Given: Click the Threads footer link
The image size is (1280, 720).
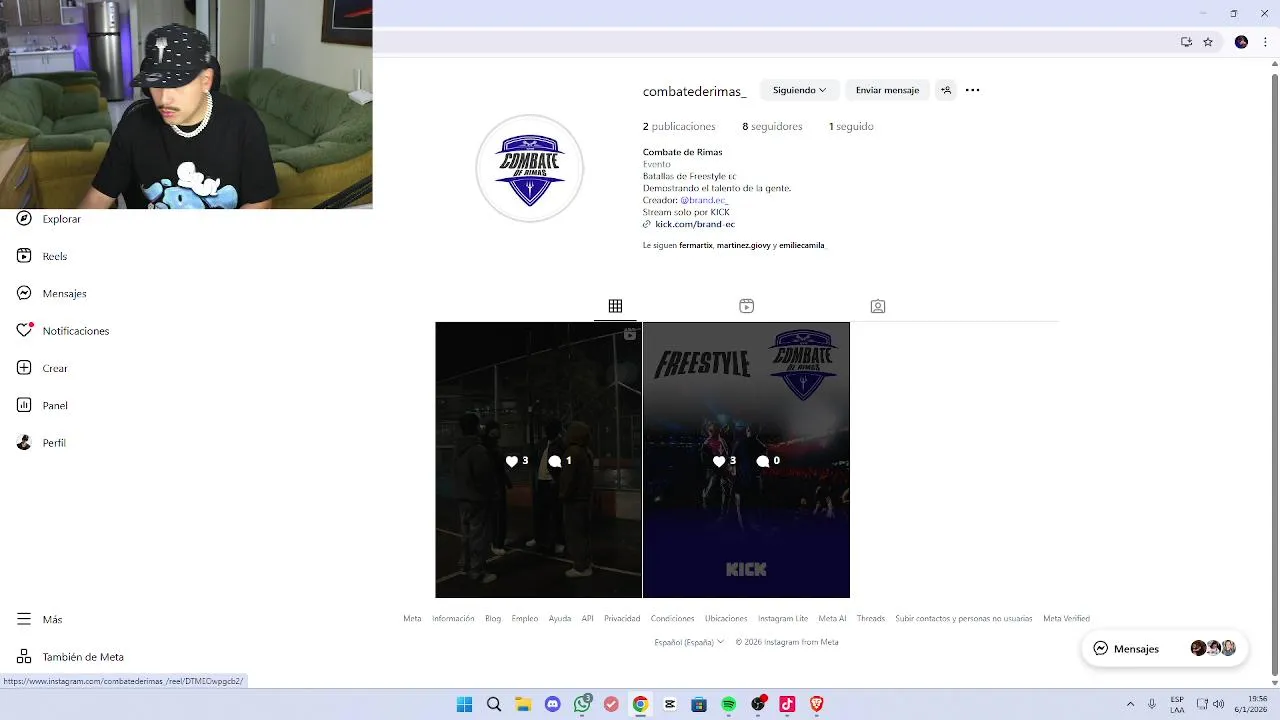Looking at the screenshot, I should (871, 619).
